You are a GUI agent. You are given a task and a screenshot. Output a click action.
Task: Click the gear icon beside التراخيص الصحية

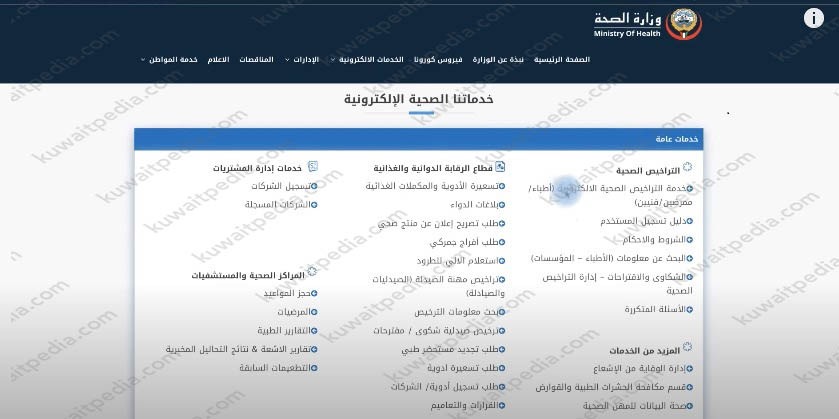pos(688,167)
